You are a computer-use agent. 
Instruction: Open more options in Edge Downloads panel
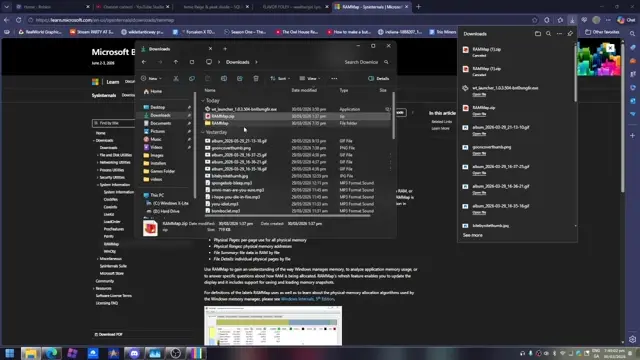[560, 34]
